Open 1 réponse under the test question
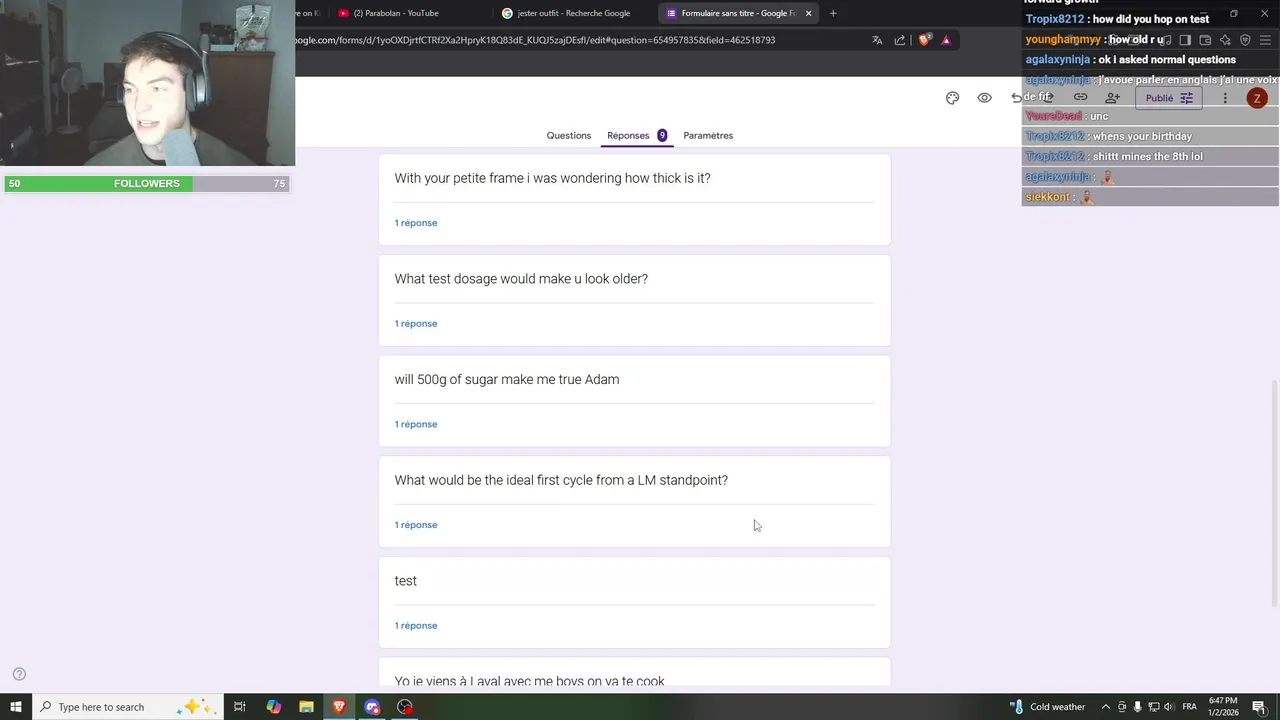This screenshot has width=1280, height=720. [416, 626]
